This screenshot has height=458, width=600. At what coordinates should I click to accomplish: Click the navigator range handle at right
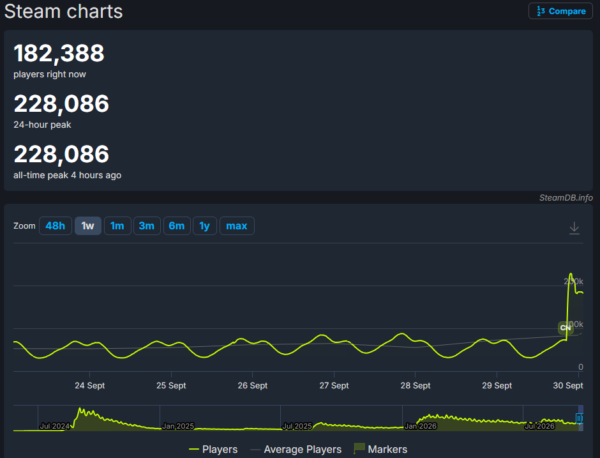579,418
